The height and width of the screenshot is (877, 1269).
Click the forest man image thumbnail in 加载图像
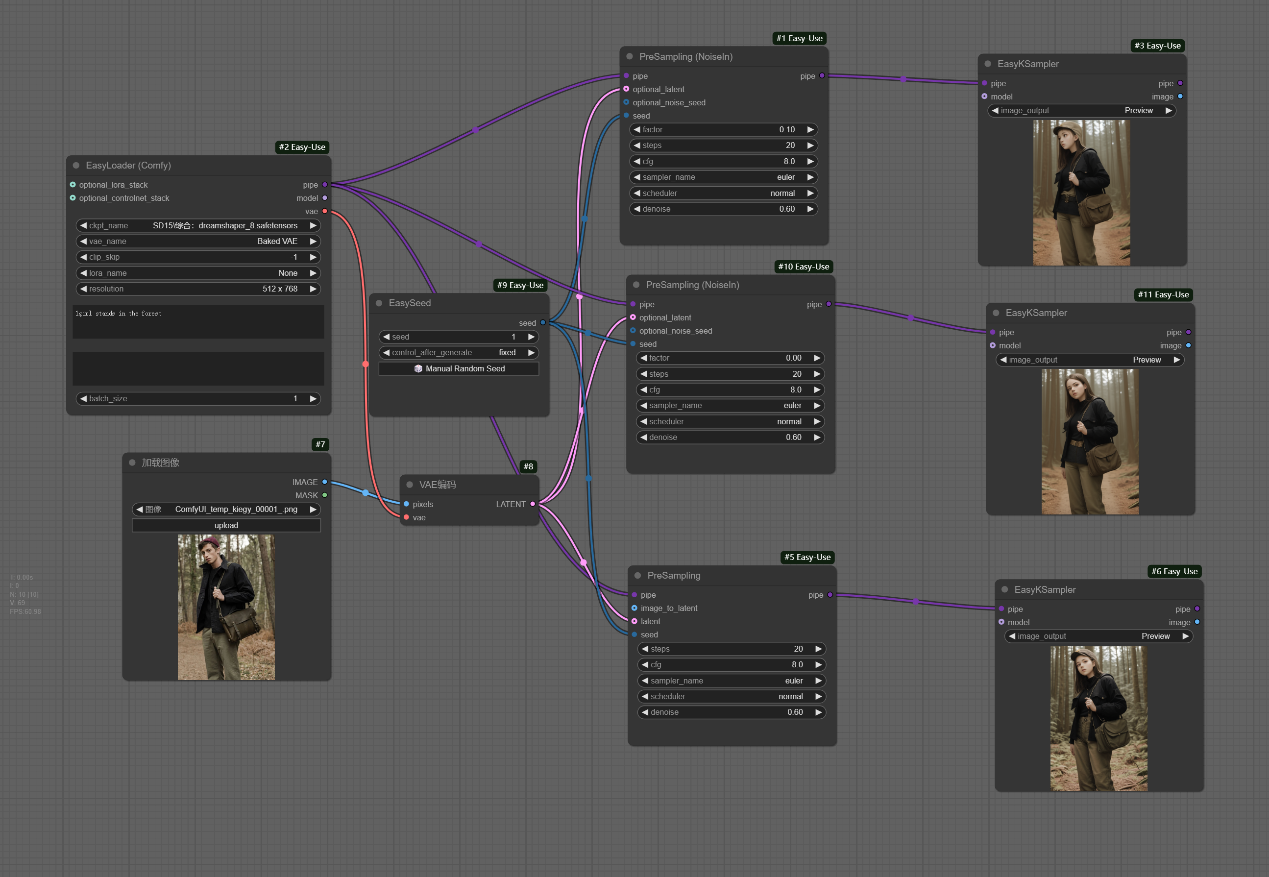pyautogui.click(x=226, y=607)
